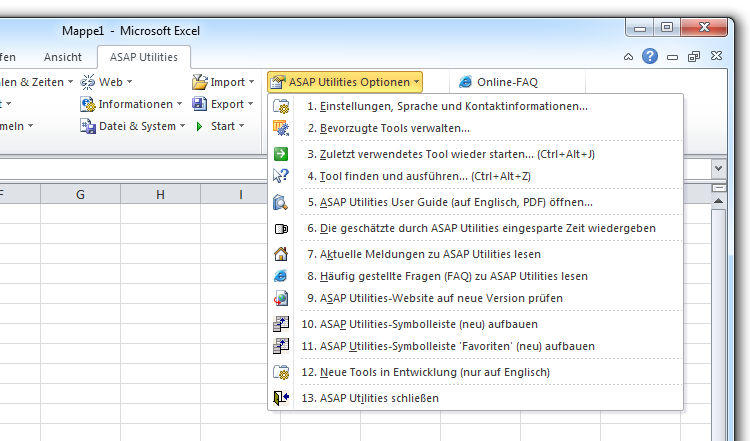Click the Export floppy disk icon
This screenshot has height=441, width=750.
point(199,104)
